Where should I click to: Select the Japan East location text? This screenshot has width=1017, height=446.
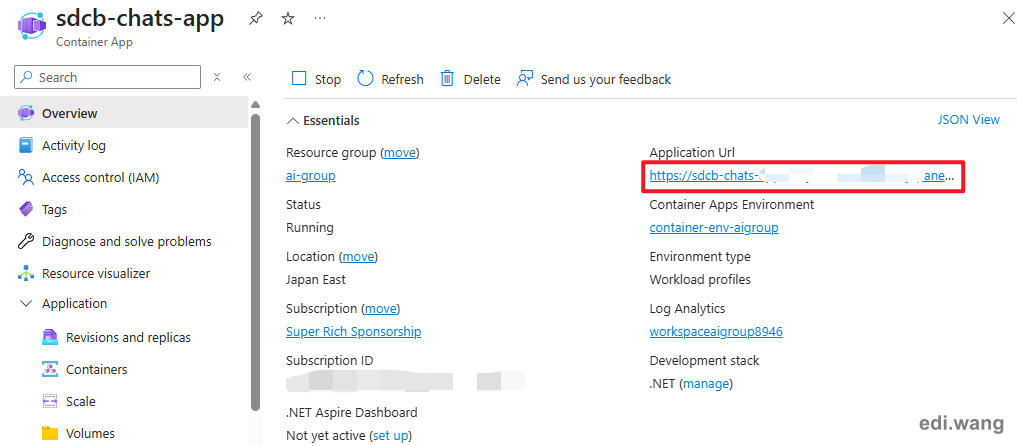point(316,280)
